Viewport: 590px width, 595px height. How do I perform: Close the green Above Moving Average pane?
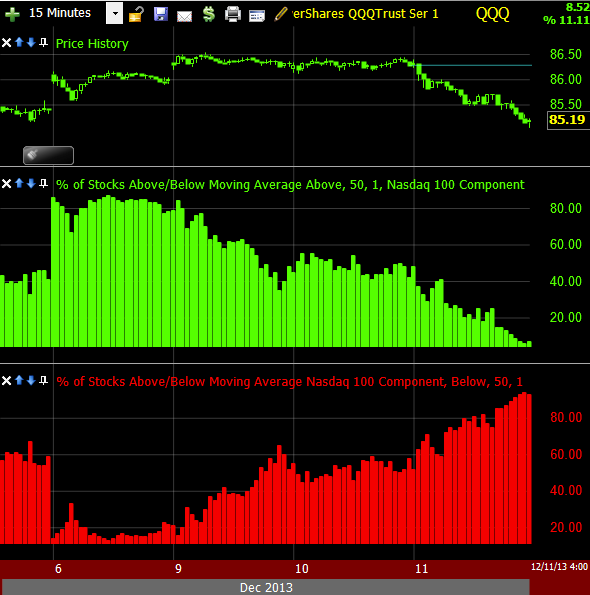click(x=6, y=184)
